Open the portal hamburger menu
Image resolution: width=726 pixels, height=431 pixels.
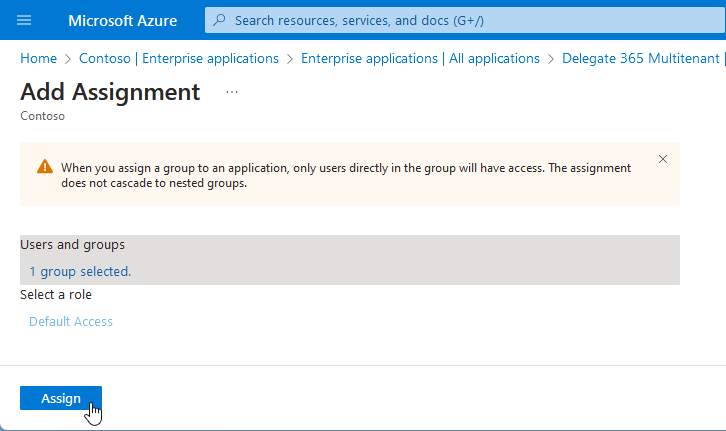point(25,20)
